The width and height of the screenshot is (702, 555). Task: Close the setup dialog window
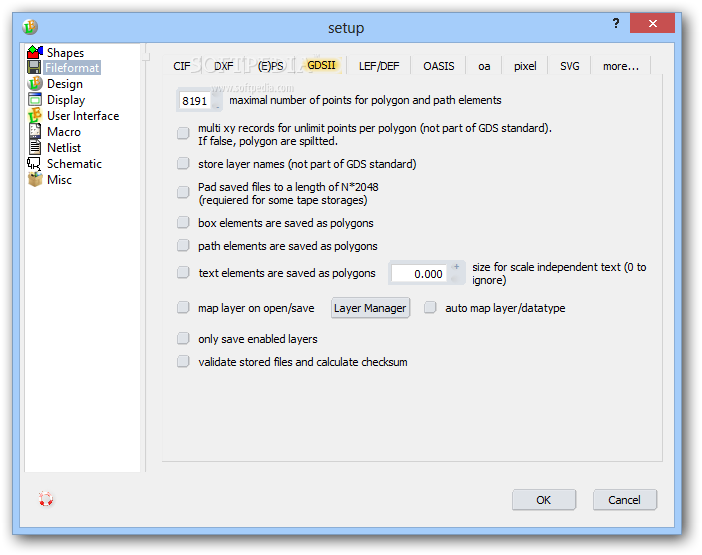(652, 23)
